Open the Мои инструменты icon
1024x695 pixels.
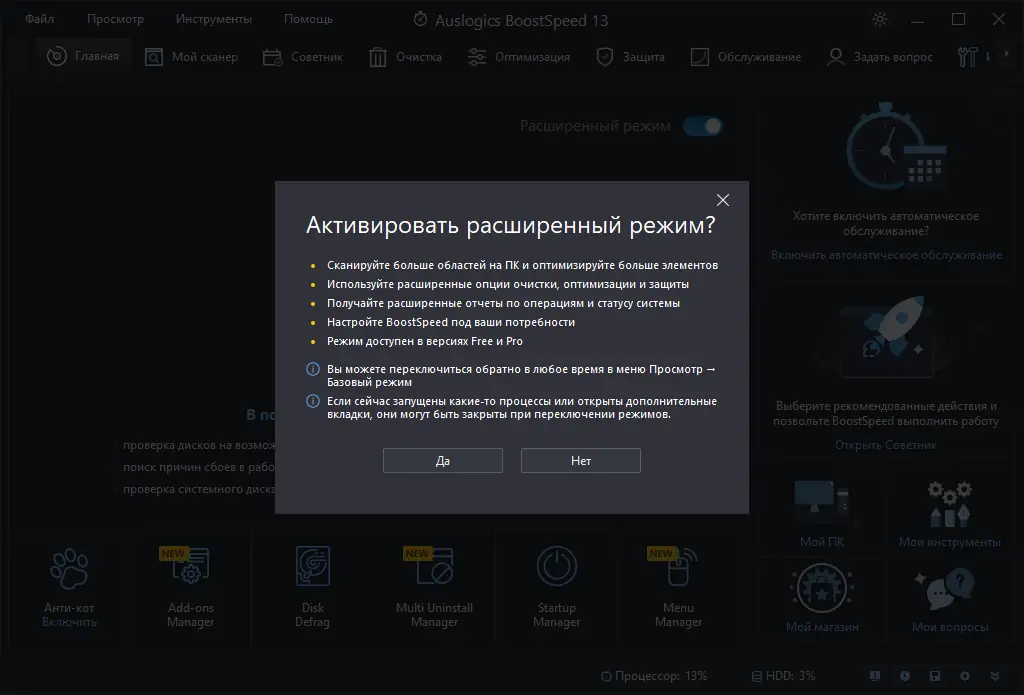click(x=950, y=504)
